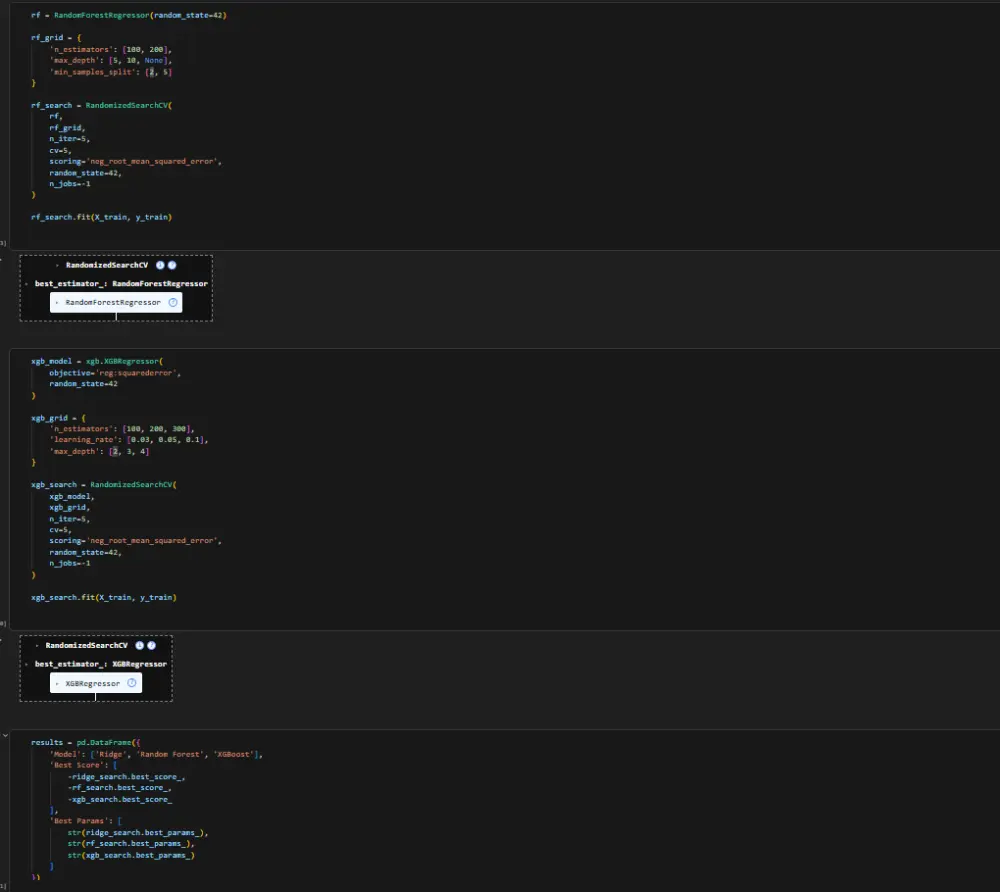1000x892 pixels.
Task: Click xgb_model = xgb.XGBRegressor( line
Action: (97, 362)
